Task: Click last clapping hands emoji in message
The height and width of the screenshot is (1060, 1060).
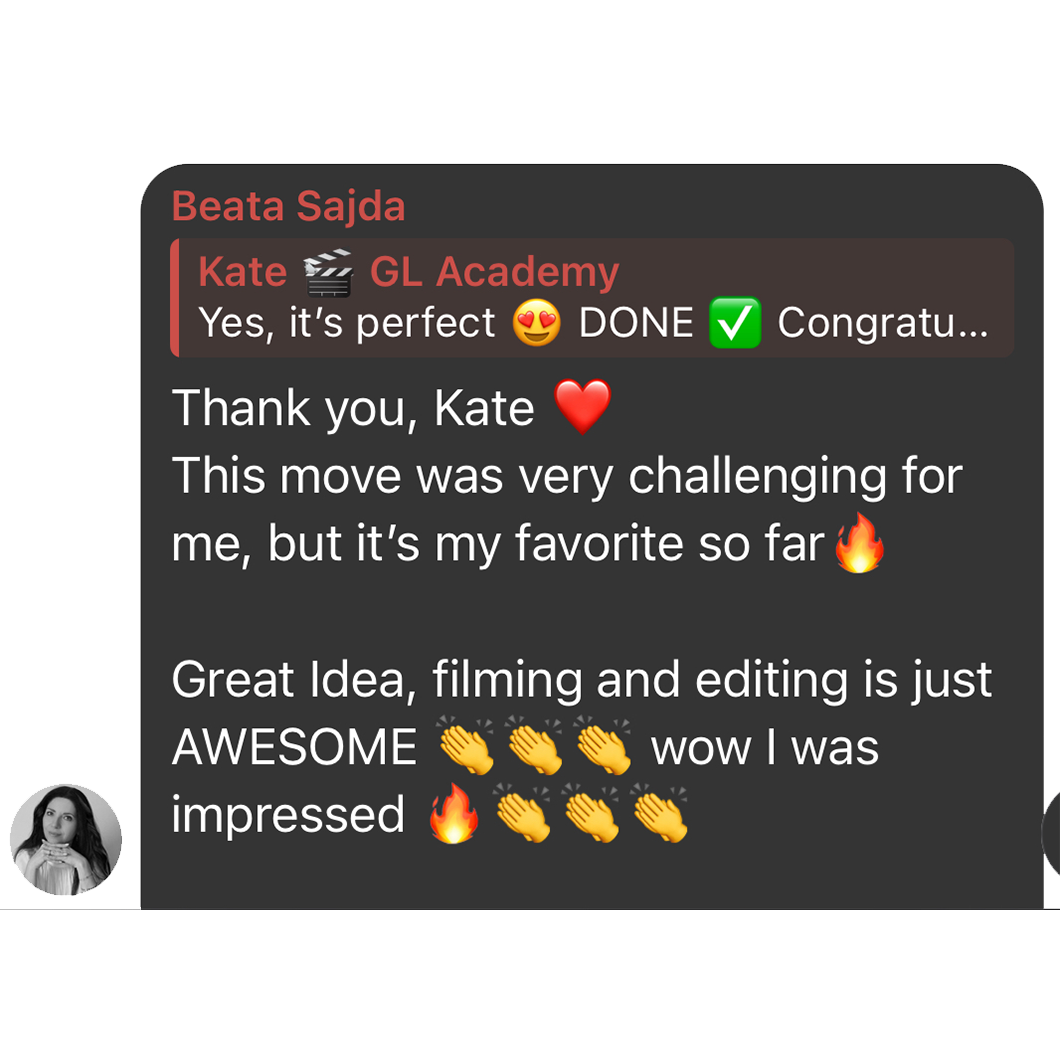Action: (660, 813)
